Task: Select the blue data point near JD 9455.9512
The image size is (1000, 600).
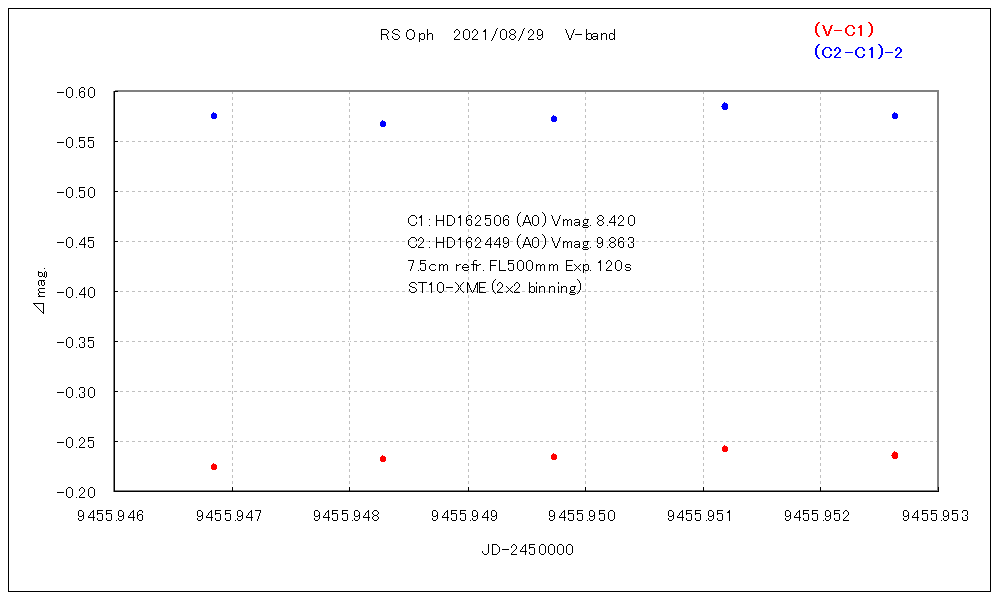Action: (725, 106)
